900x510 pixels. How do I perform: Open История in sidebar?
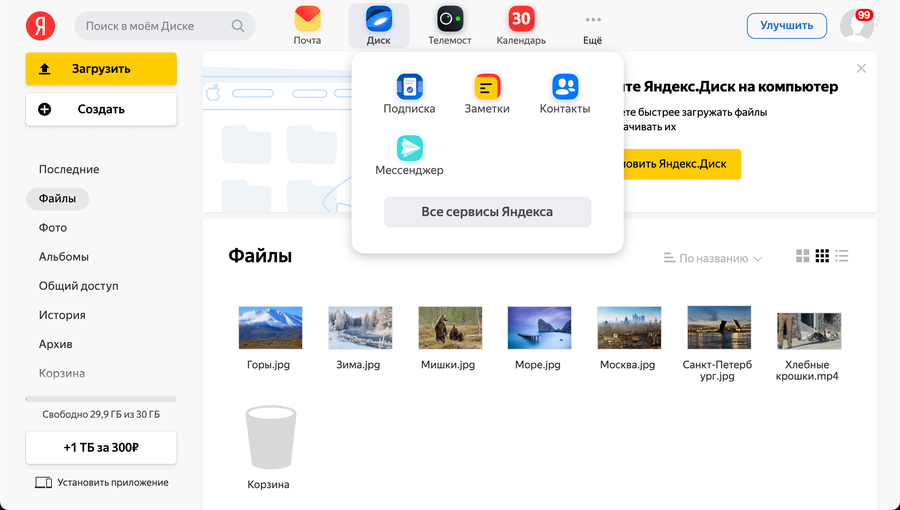pyautogui.click(x=62, y=315)
